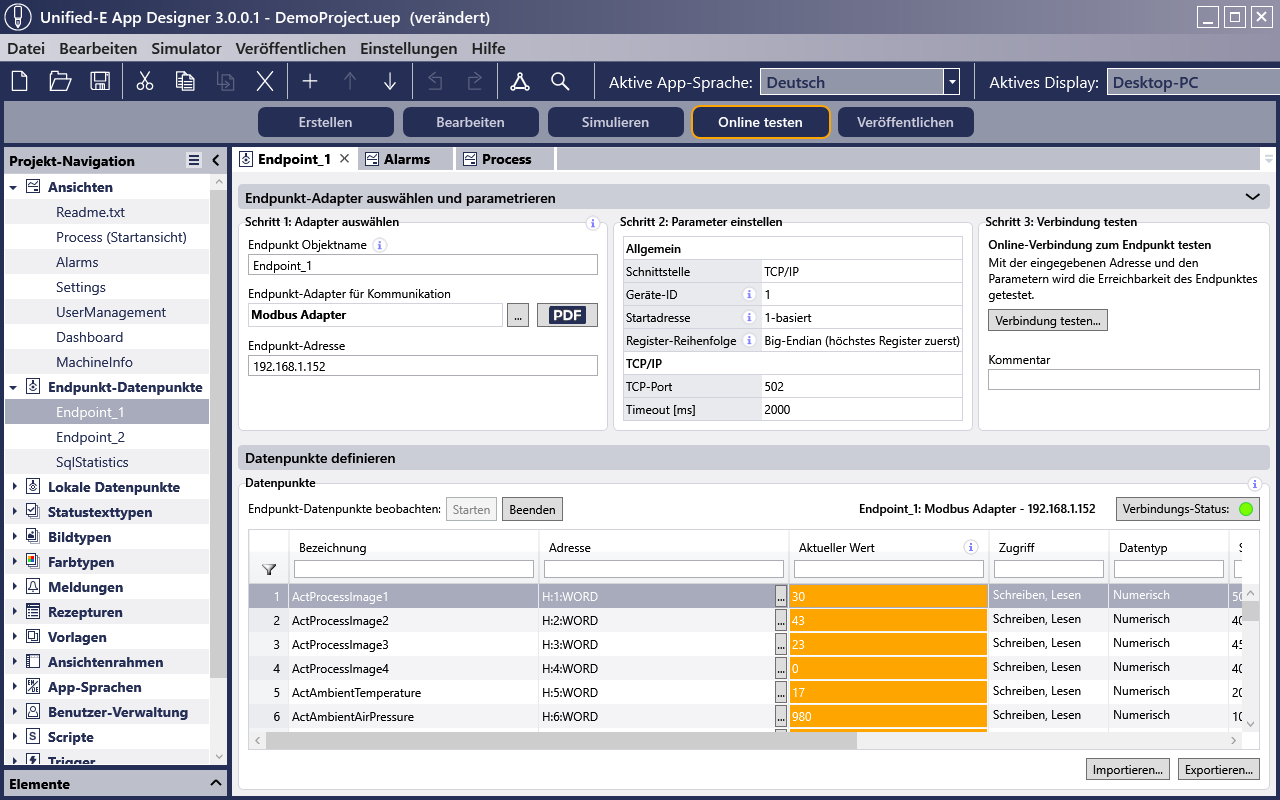Stop observing with the Beenden button
The image size is (1280, 800).
(x=532, y=509)
